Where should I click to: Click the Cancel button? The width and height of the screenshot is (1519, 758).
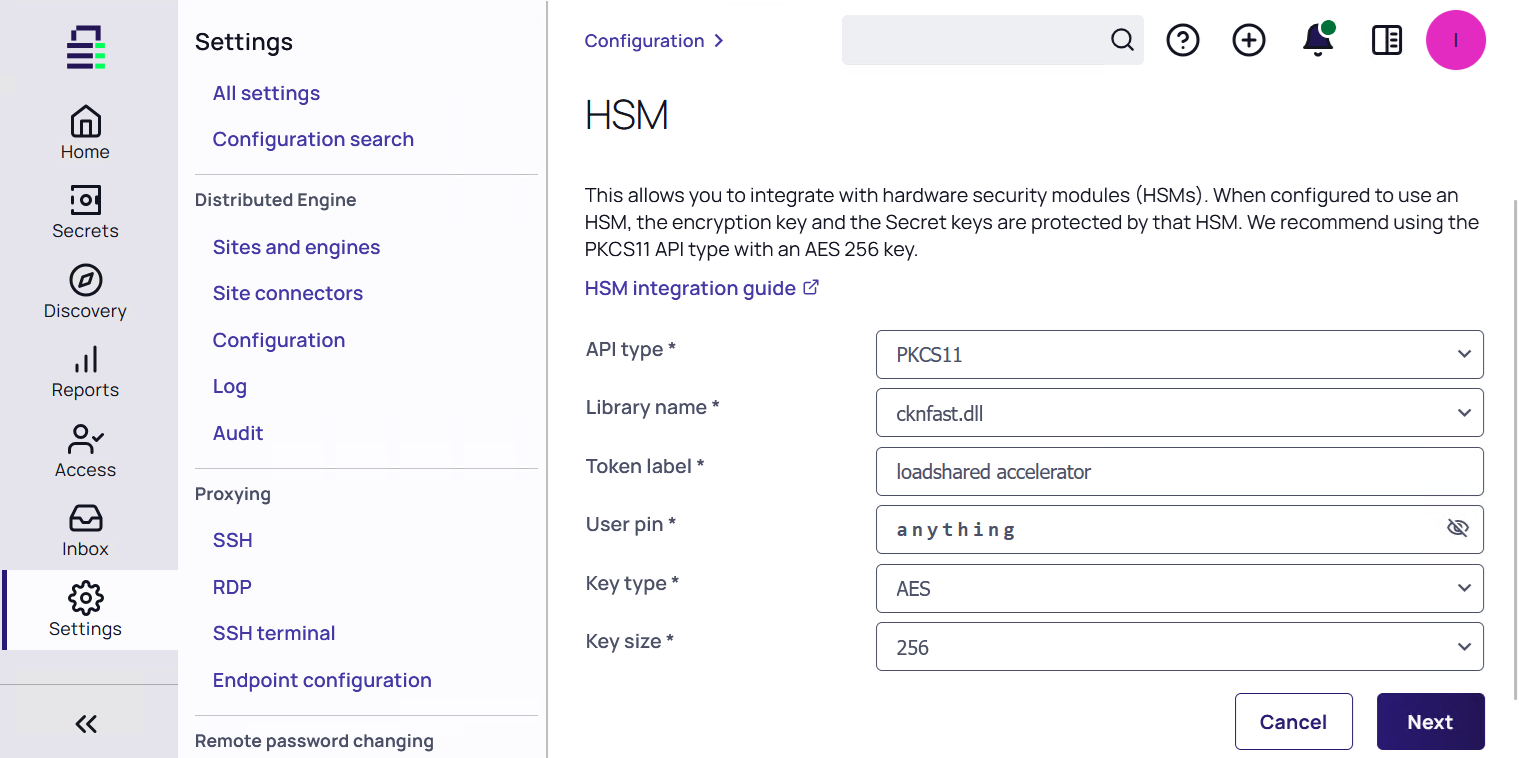pos(1293,722)
